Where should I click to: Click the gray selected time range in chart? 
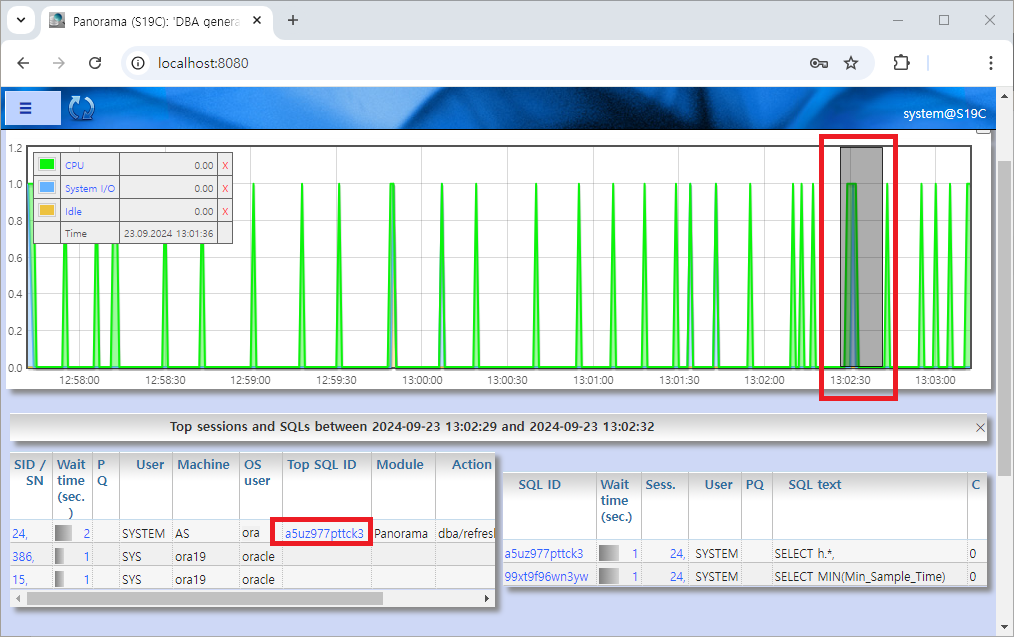[x=861, y=257]
